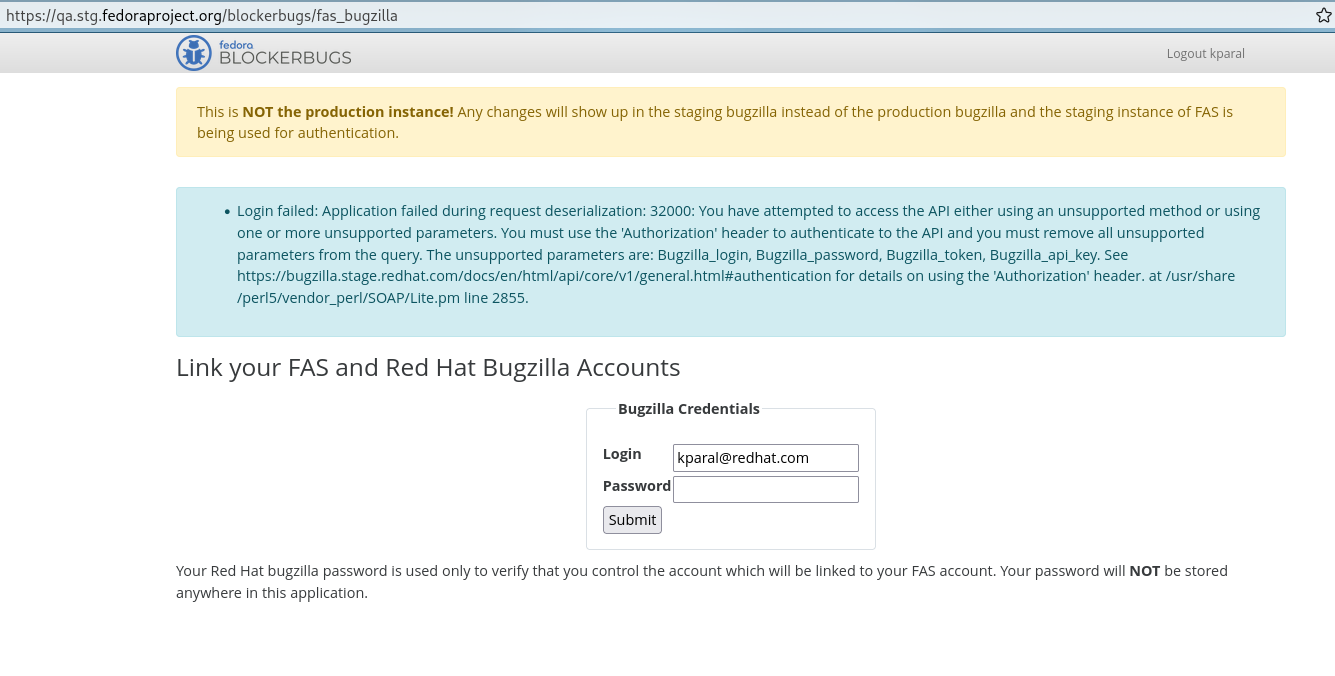Click the Fedora Blockerbugs beetle logo icon
Viewport: 1335px width, 676px height.
point(193,53)
